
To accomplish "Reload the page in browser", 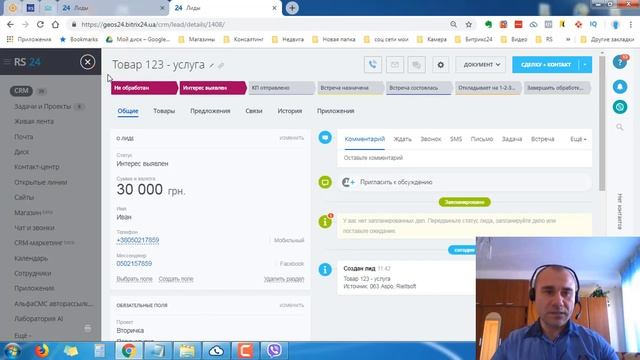I will point(40,24).
